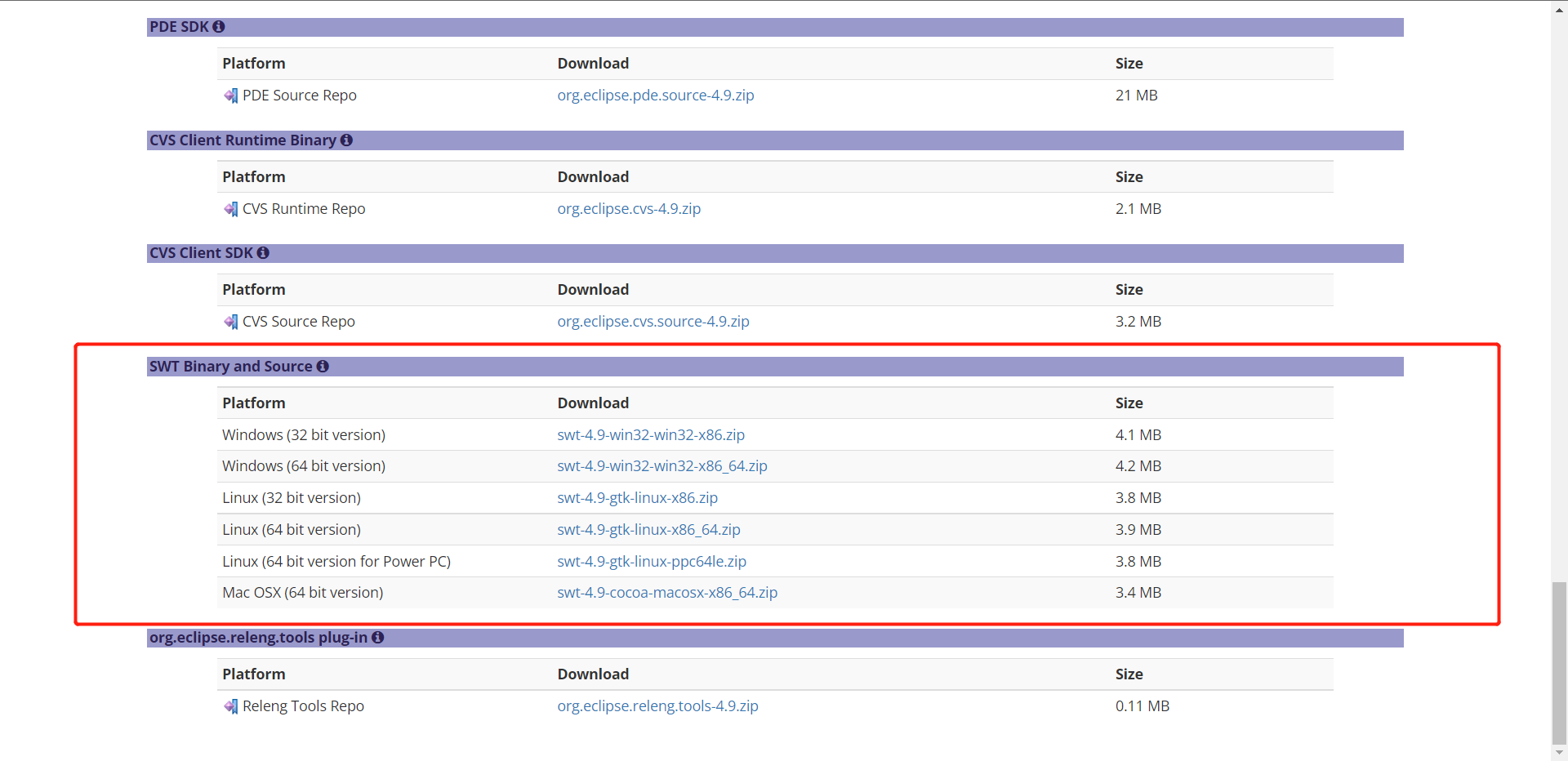This screenshot has height=761, width=1568.
Task: Click the 0.11 MB size value
Action: tap(1143, 706)
